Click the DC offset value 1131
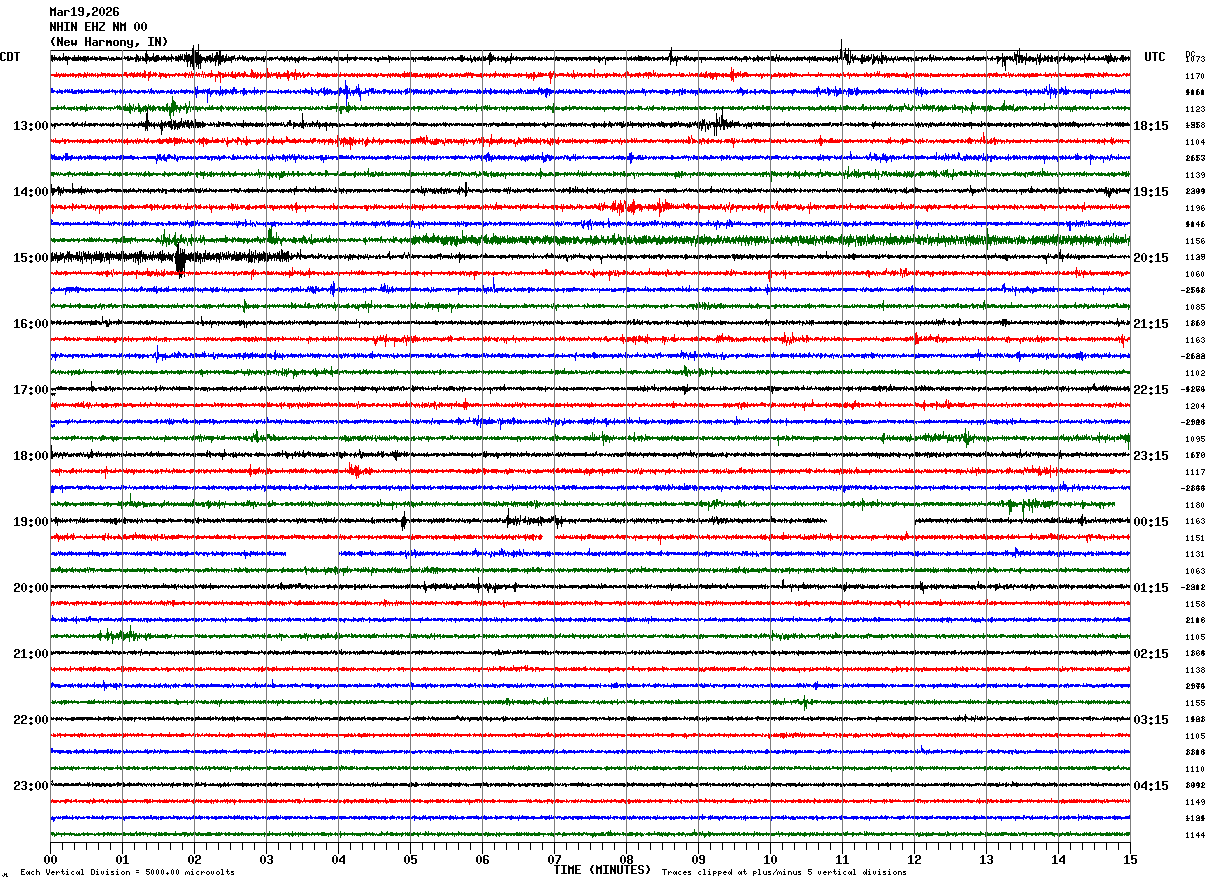The height and width of the screenshot is (886, 1210). click(x=1195, y=554)
